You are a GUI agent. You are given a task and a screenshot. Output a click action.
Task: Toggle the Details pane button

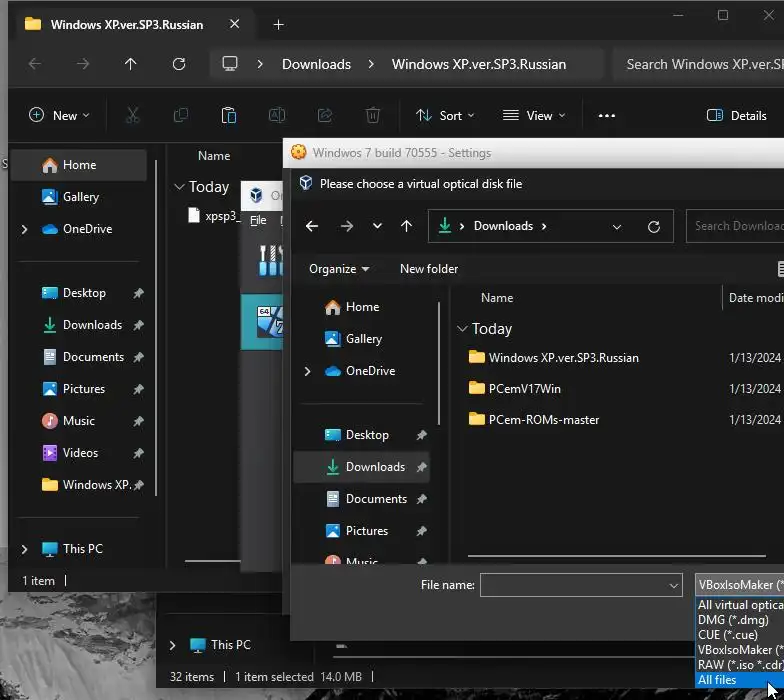point(736,116)
